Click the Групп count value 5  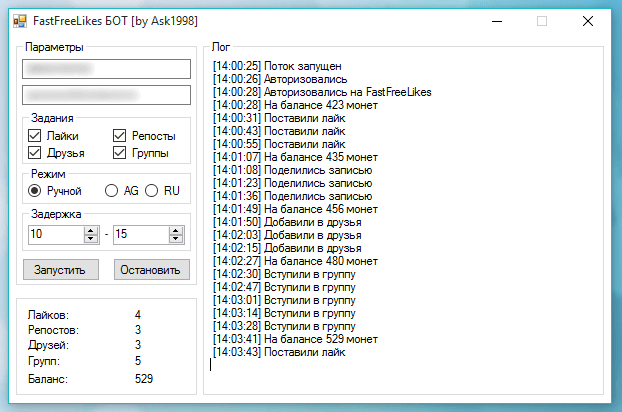[138, 361]
